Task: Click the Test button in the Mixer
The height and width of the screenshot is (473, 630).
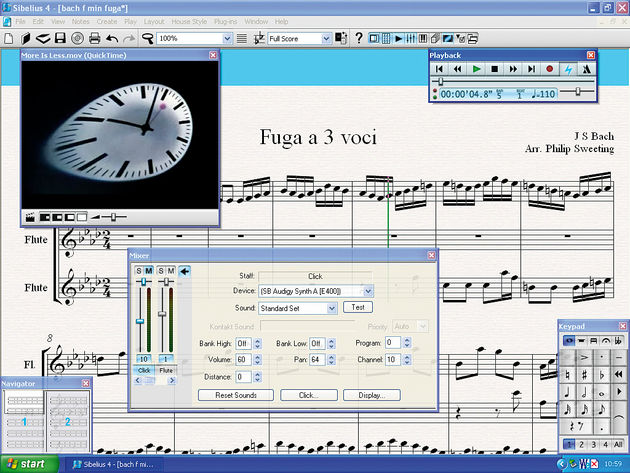Action: 358,307
